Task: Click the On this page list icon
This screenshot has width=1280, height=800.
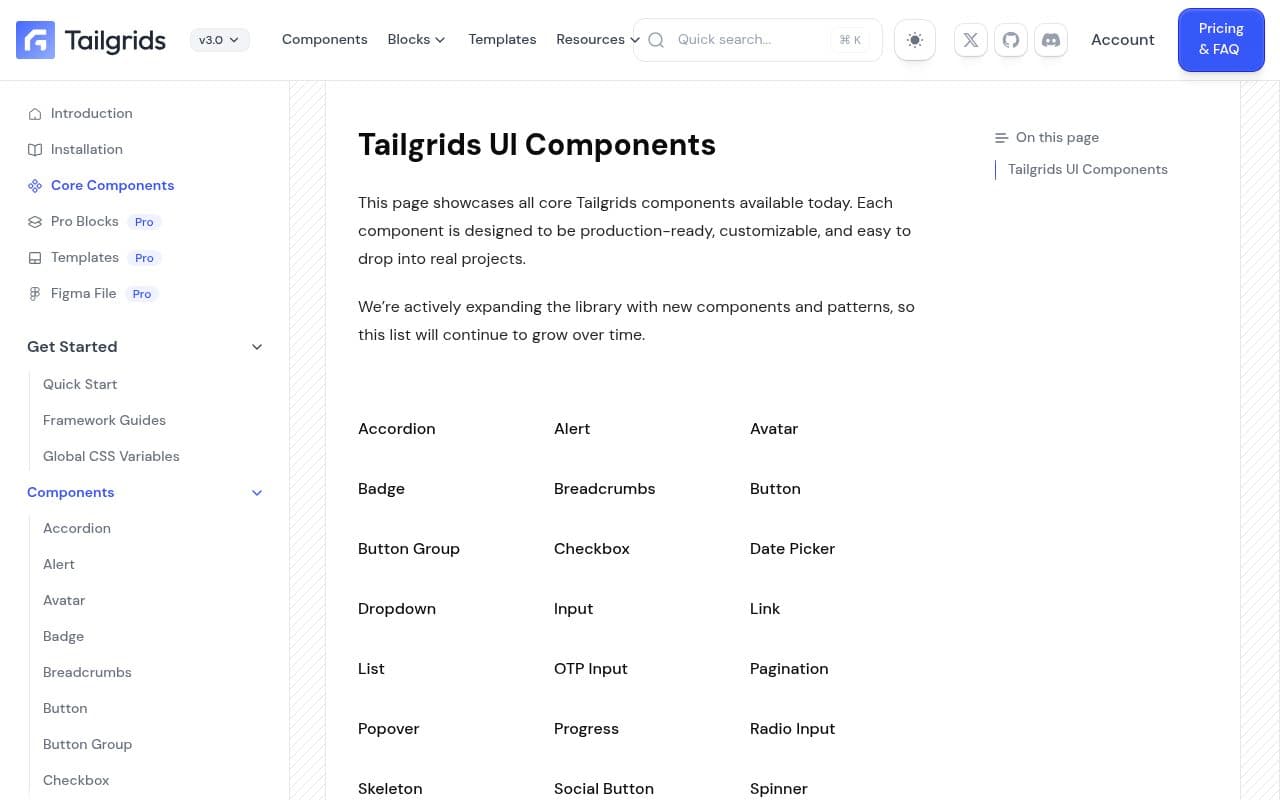Action: [1002, 137]
